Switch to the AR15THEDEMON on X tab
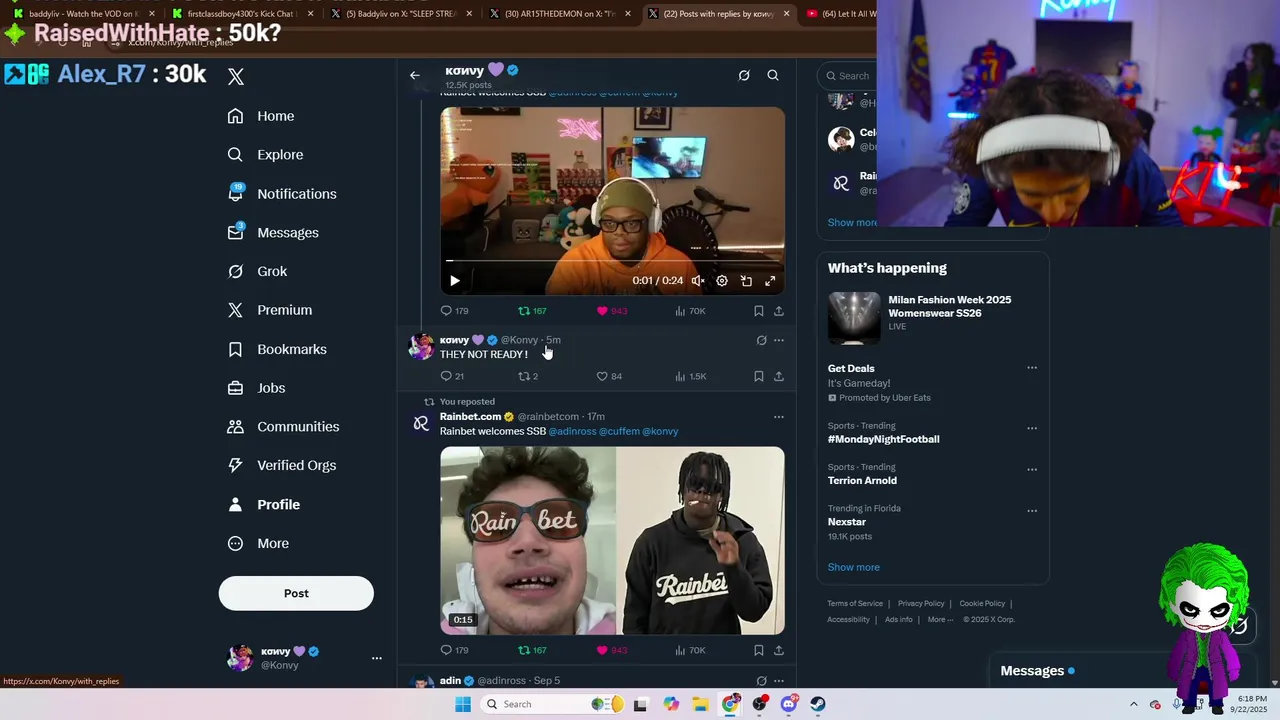 tap(560, 14)
